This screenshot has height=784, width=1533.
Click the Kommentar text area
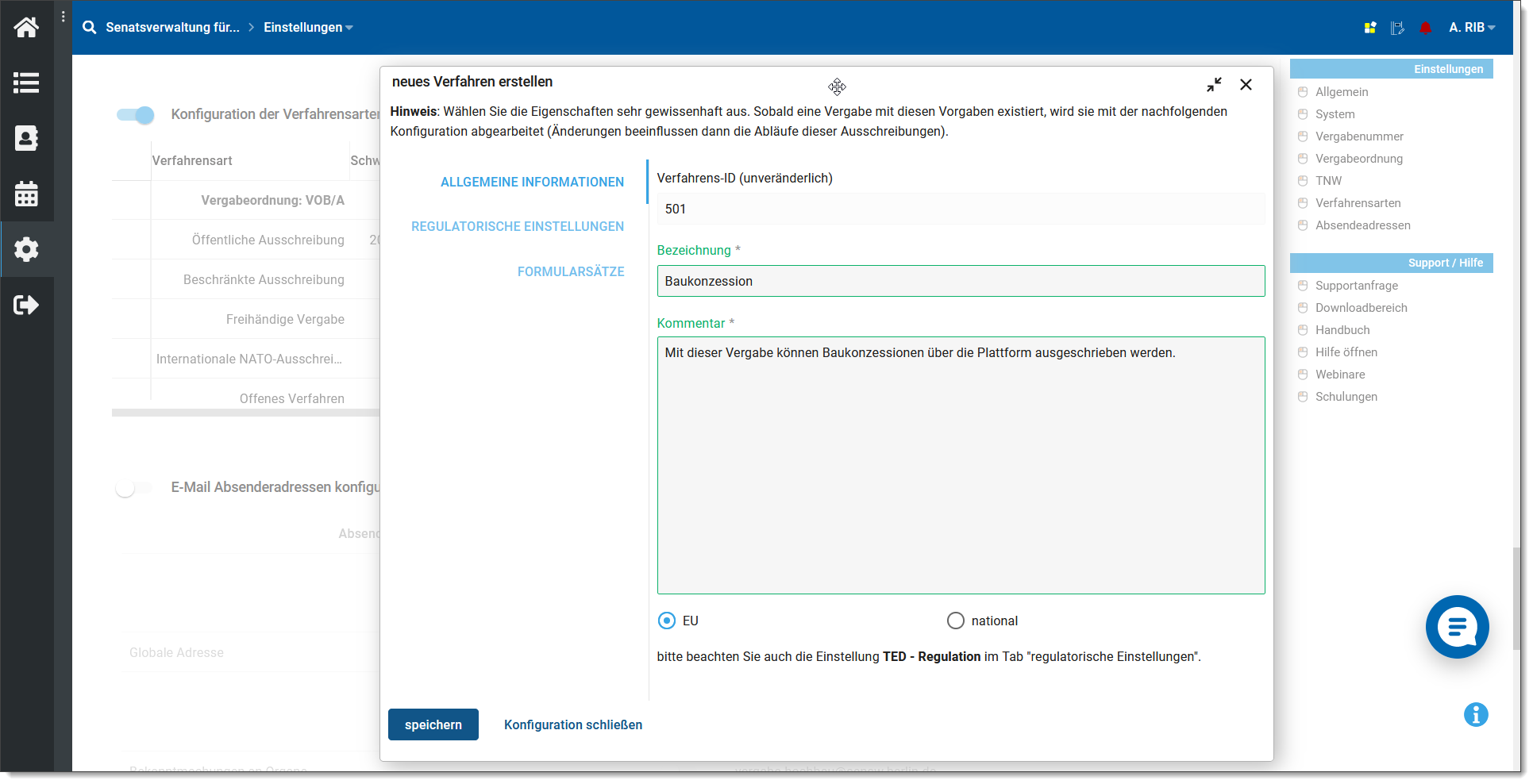(x=961, y=466)
